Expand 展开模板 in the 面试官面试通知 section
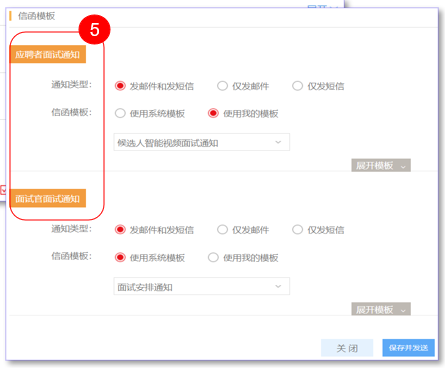 pyautogui.click(x=381, y=309)
